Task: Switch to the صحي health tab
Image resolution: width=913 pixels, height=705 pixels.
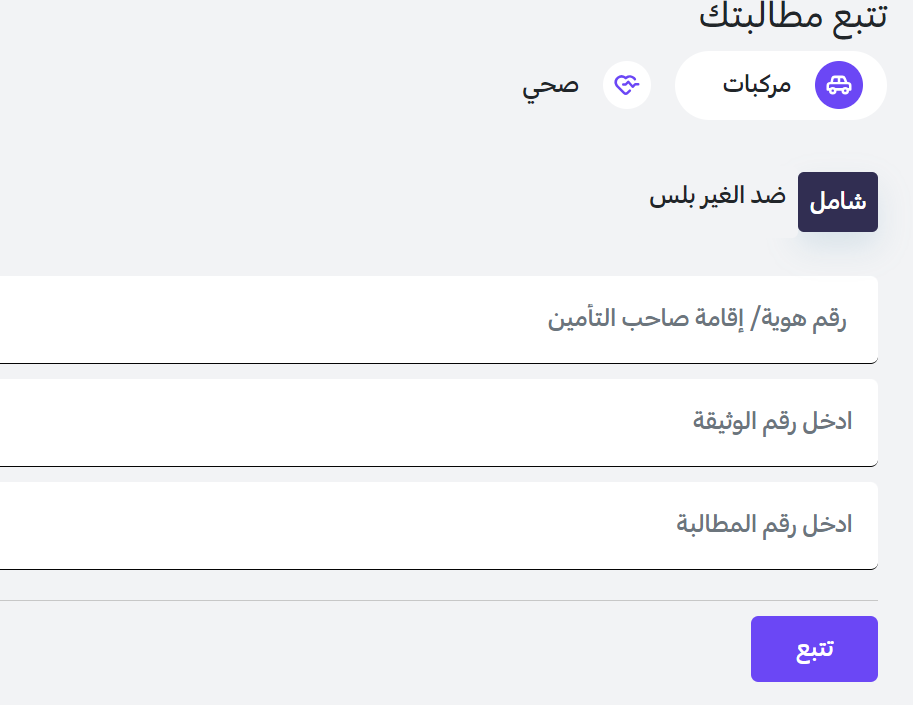Action: pos(550,85)
